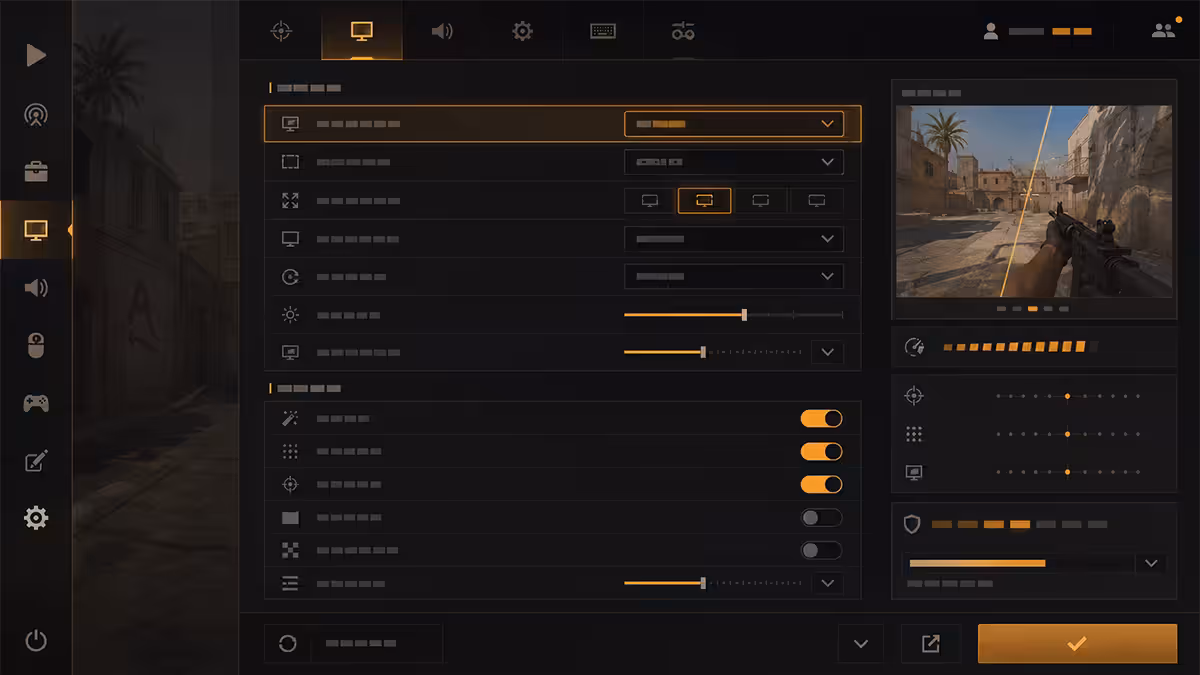The width and height of the screenshot is (1200, 675).
Task: Select the leftmost of the four display mode buttons
Action: click(650, 201)
